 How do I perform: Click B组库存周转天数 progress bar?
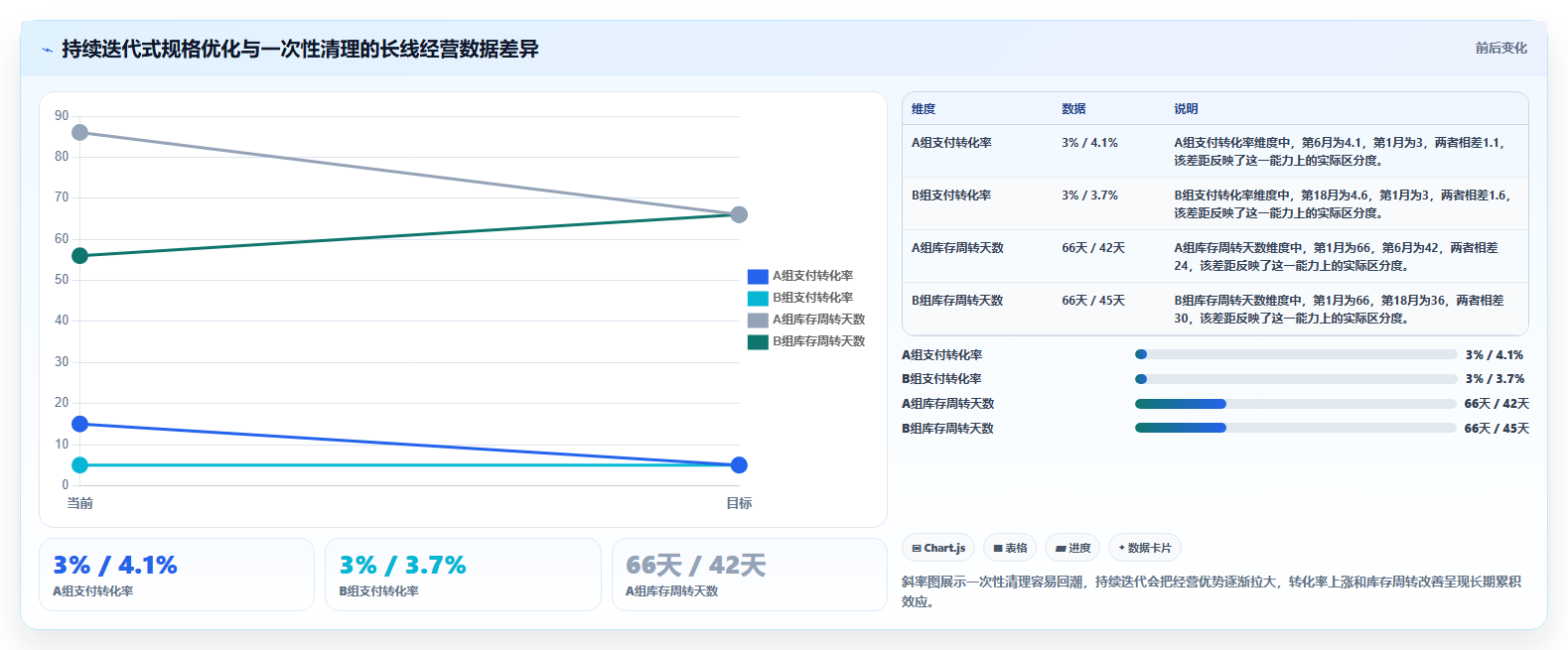coord(1296,429)
